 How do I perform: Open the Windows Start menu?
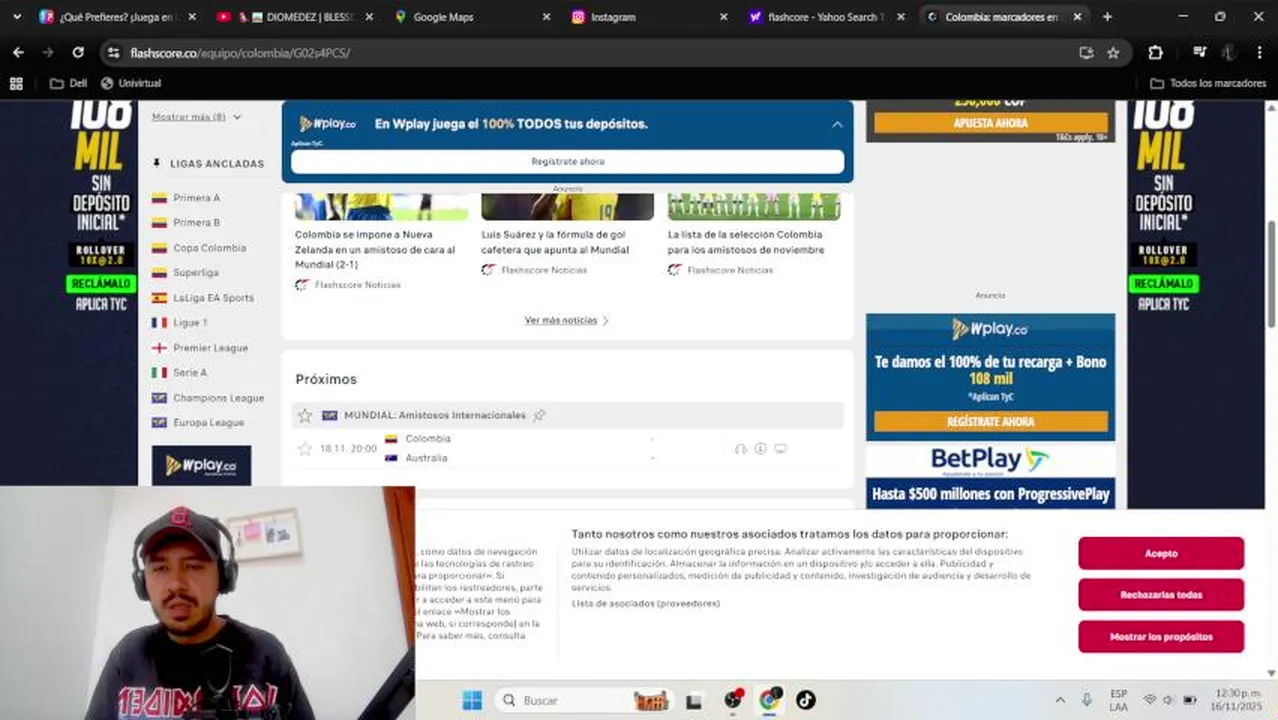(x=472, y=700)
